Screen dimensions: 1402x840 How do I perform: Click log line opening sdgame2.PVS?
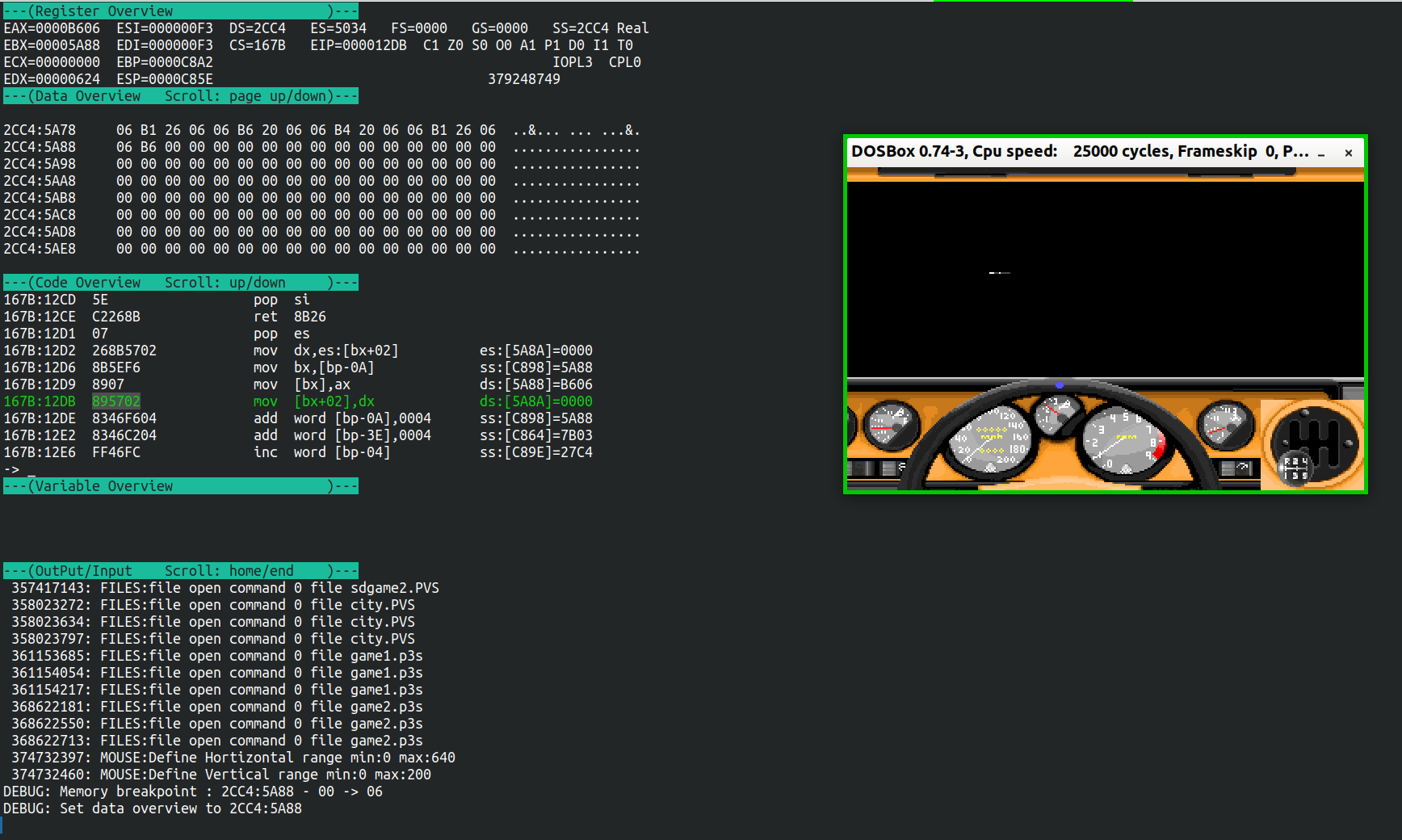click(225, 588)
